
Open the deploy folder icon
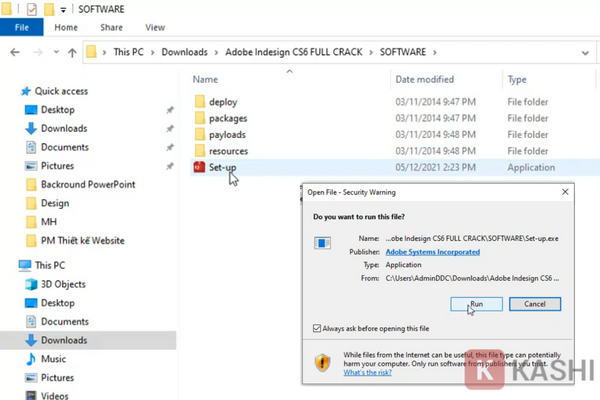pos(200,102)
